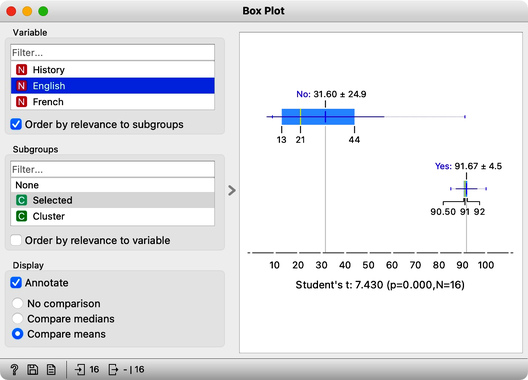The height and width of the screenshot is (380, 528).
Task: Toggle the Annotate checkbox
Action: pyautogui.click(x=16, y=283)
